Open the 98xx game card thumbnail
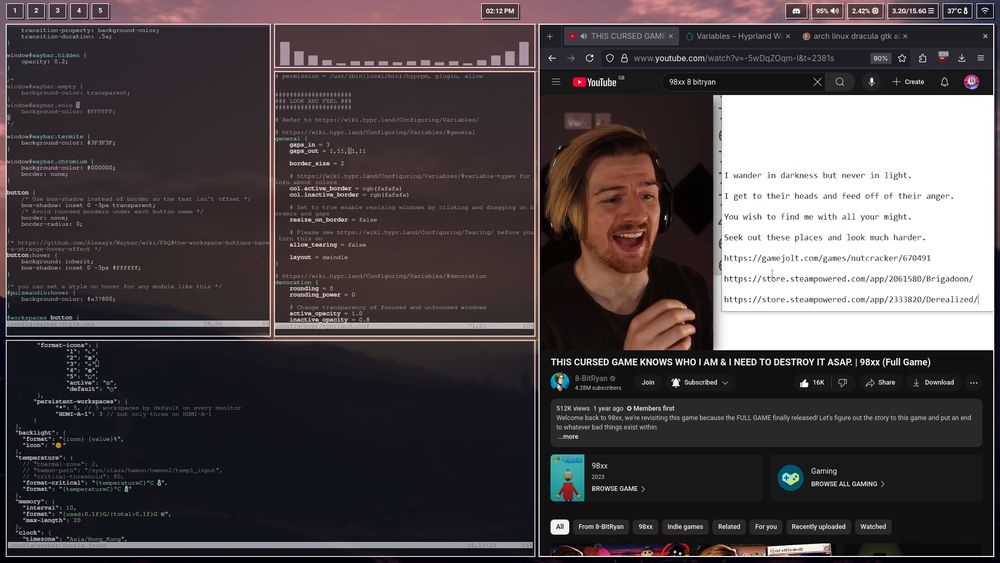 pyautogui.click(x=567, y=478)
